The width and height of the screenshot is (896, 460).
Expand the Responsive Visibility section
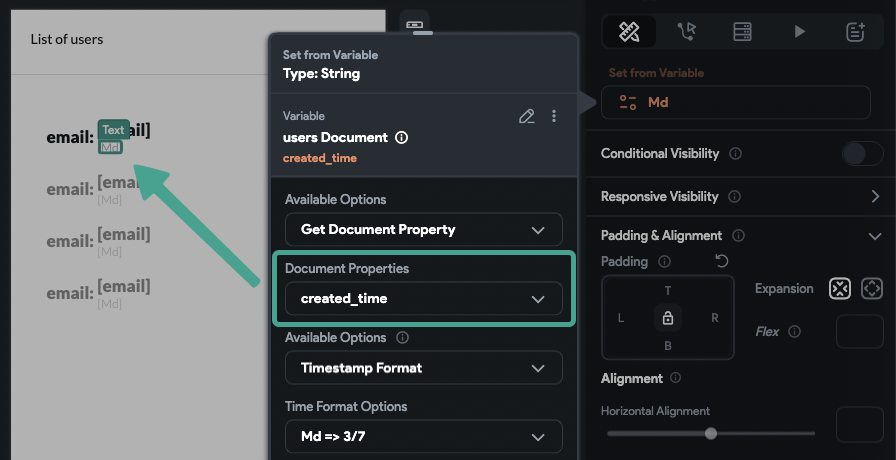coord(875,197)
